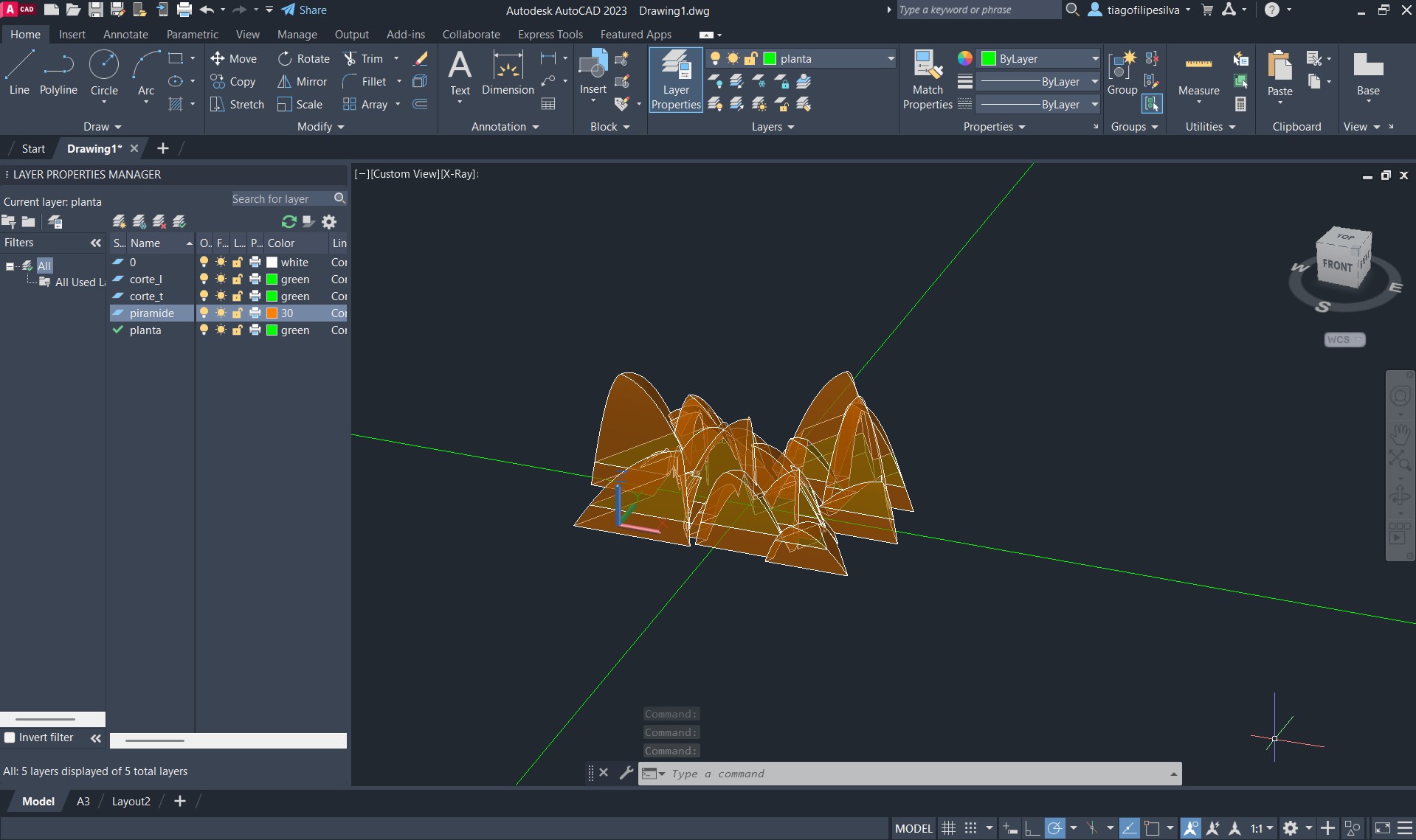Viewport: 1416px width, 840px height.
Task: Click the Share button
Action: pos(304,10)
